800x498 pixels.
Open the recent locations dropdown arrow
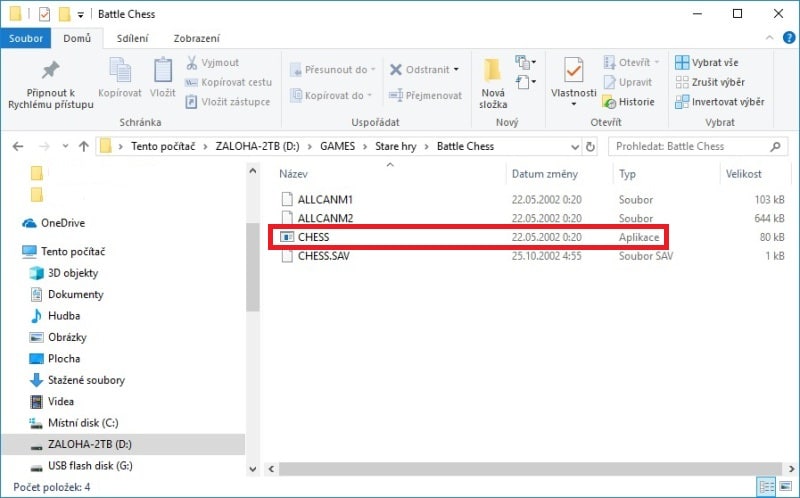(65, 146)
